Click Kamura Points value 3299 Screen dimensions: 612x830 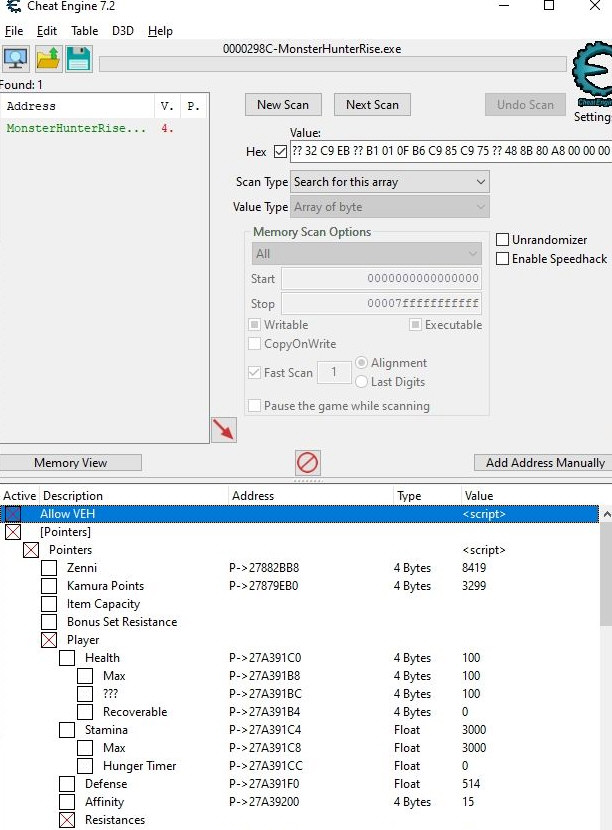(474, 586)
